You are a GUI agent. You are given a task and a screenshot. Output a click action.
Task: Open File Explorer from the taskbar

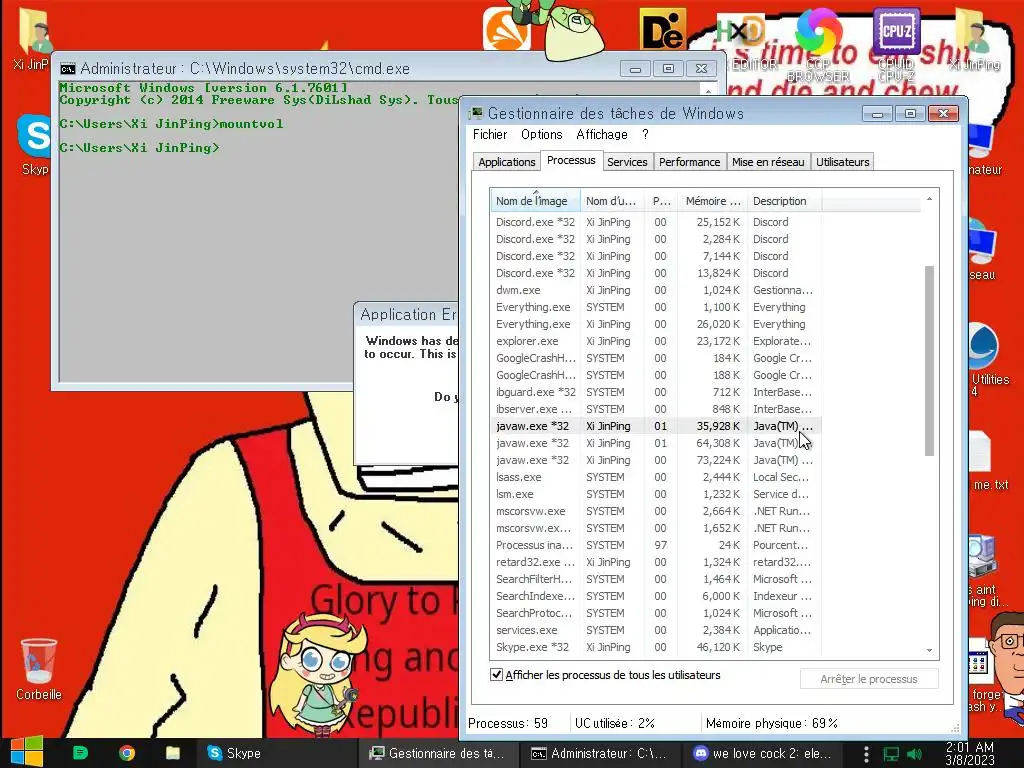click(x=172, y=753)
